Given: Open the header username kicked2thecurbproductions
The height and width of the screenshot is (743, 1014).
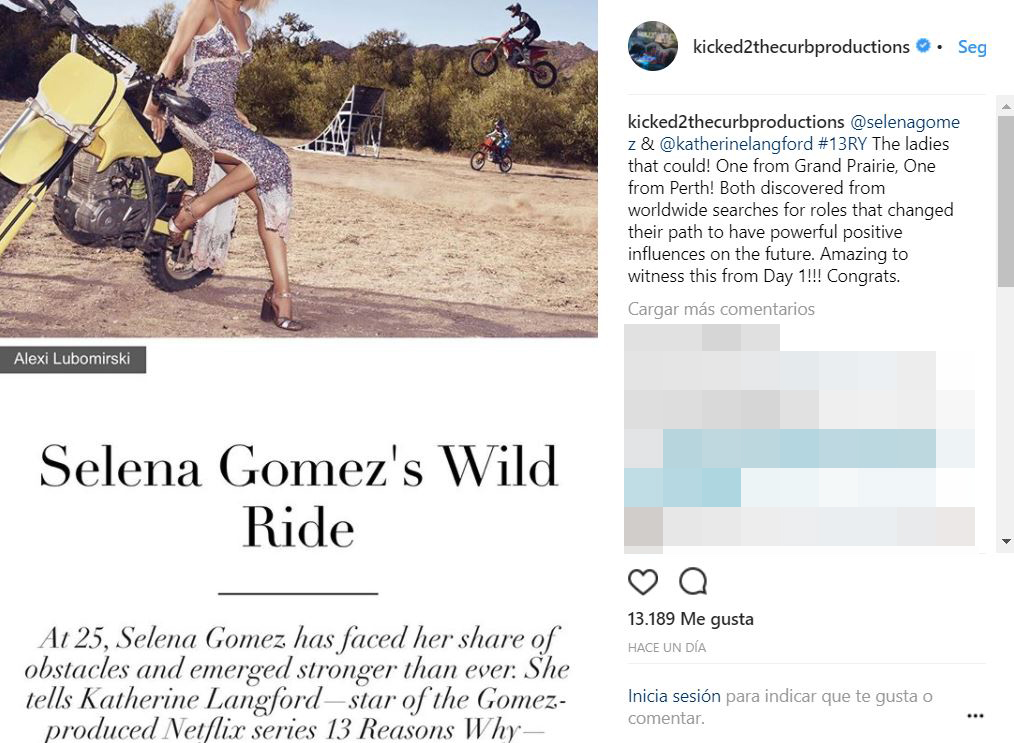Looking at the screenshot, I should click(801, 47).
